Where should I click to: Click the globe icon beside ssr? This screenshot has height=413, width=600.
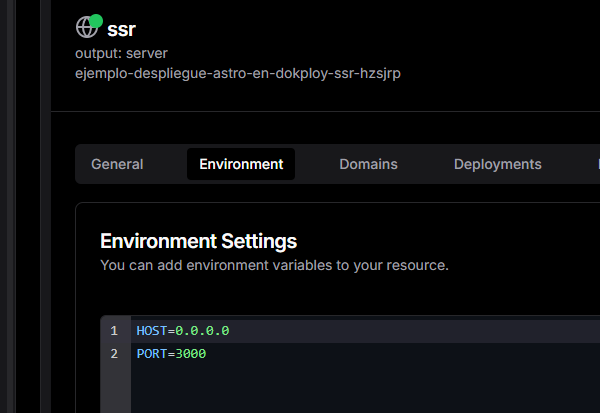[x=87, y=27]
